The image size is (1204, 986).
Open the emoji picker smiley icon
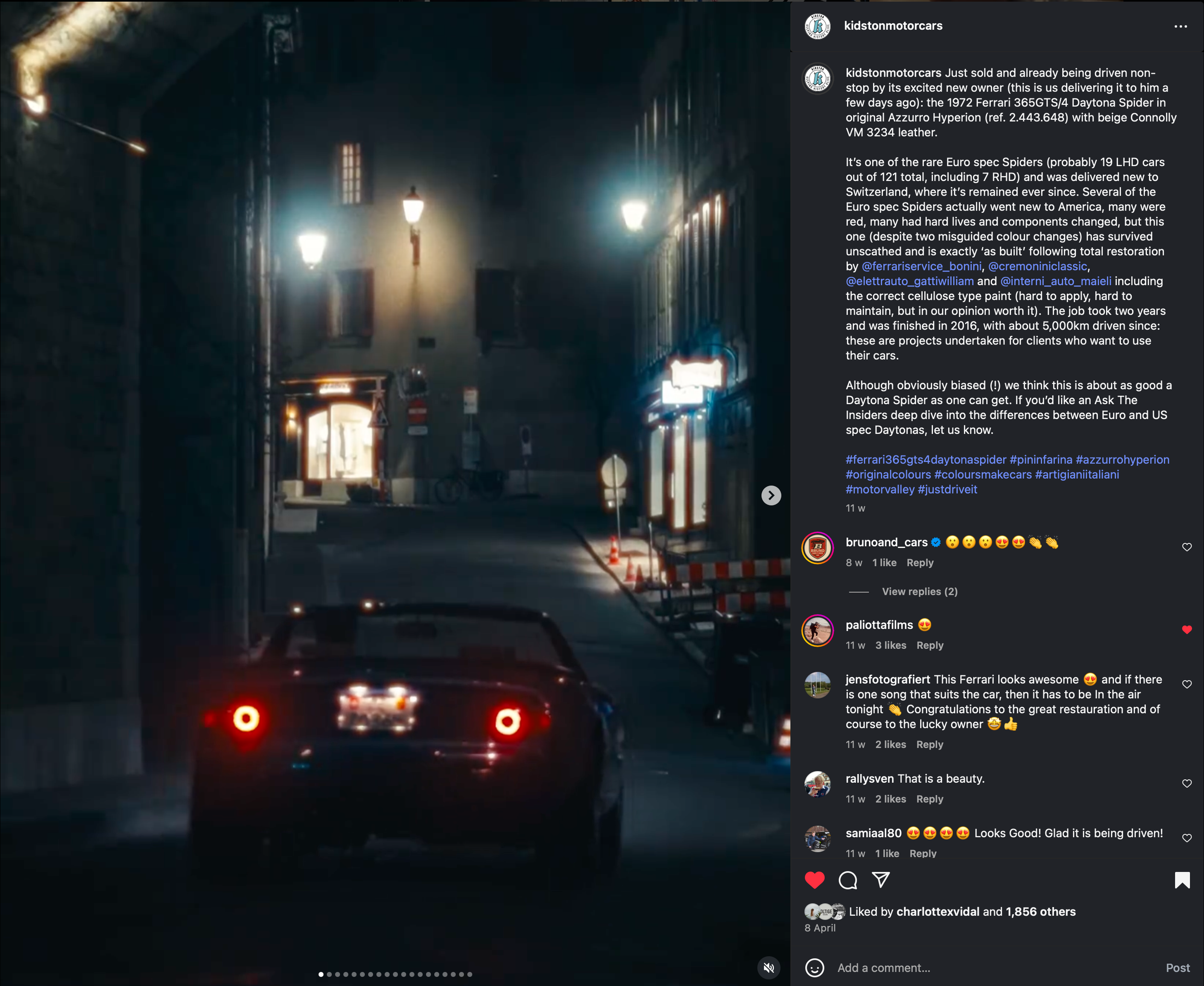814,968
